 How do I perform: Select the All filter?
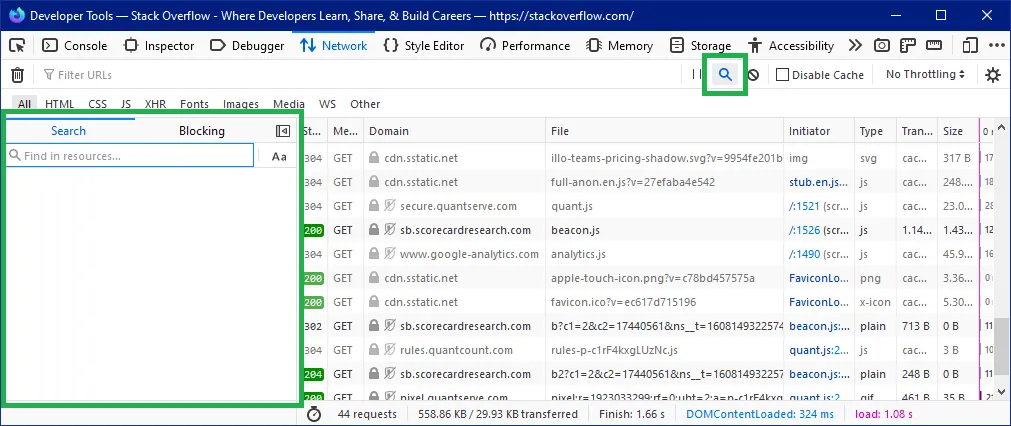coord(25,104)
